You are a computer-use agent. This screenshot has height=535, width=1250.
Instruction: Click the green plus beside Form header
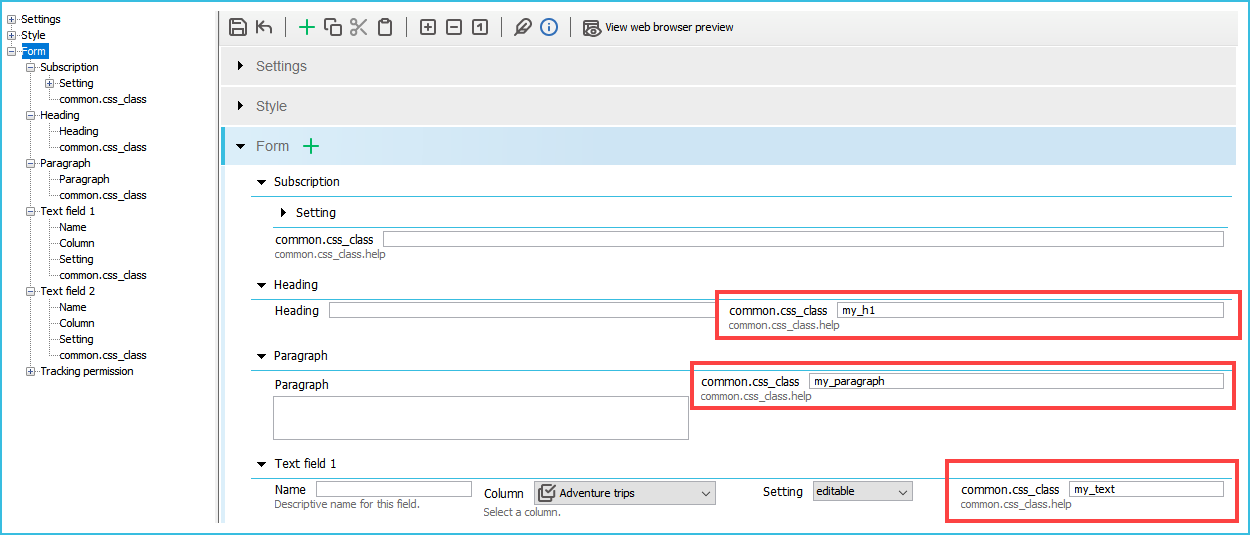pyautogui.click(x=311, y=146)
